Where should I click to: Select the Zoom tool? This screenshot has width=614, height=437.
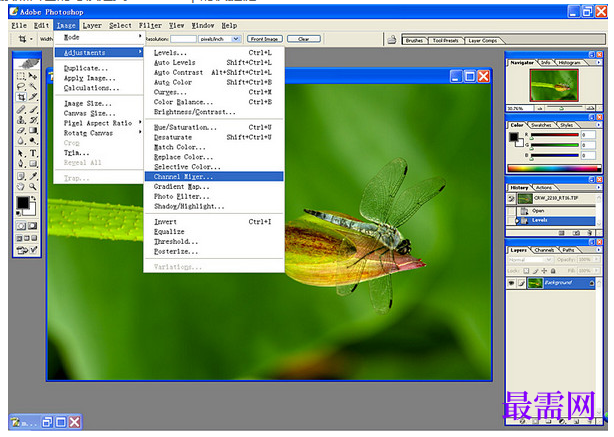[33, 187]
